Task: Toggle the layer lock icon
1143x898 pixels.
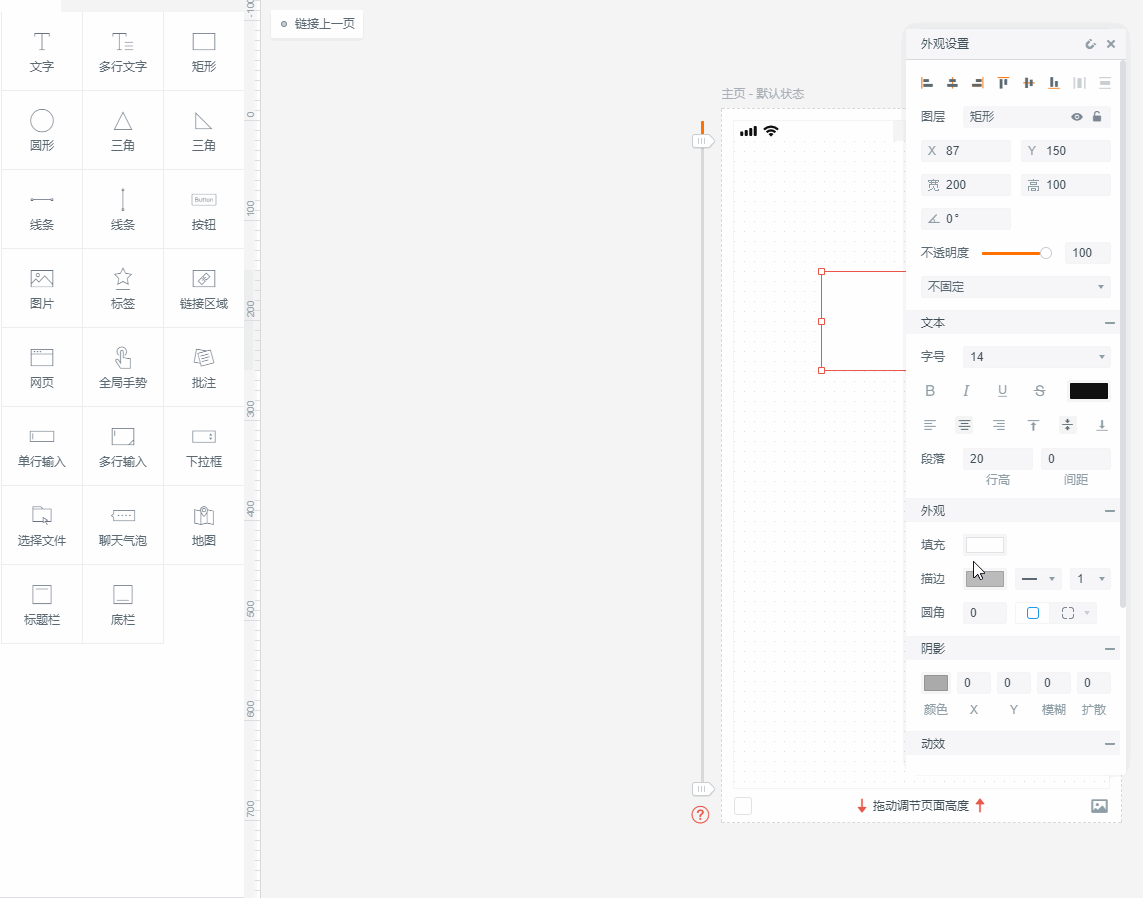Action: tap(1097, 117)
